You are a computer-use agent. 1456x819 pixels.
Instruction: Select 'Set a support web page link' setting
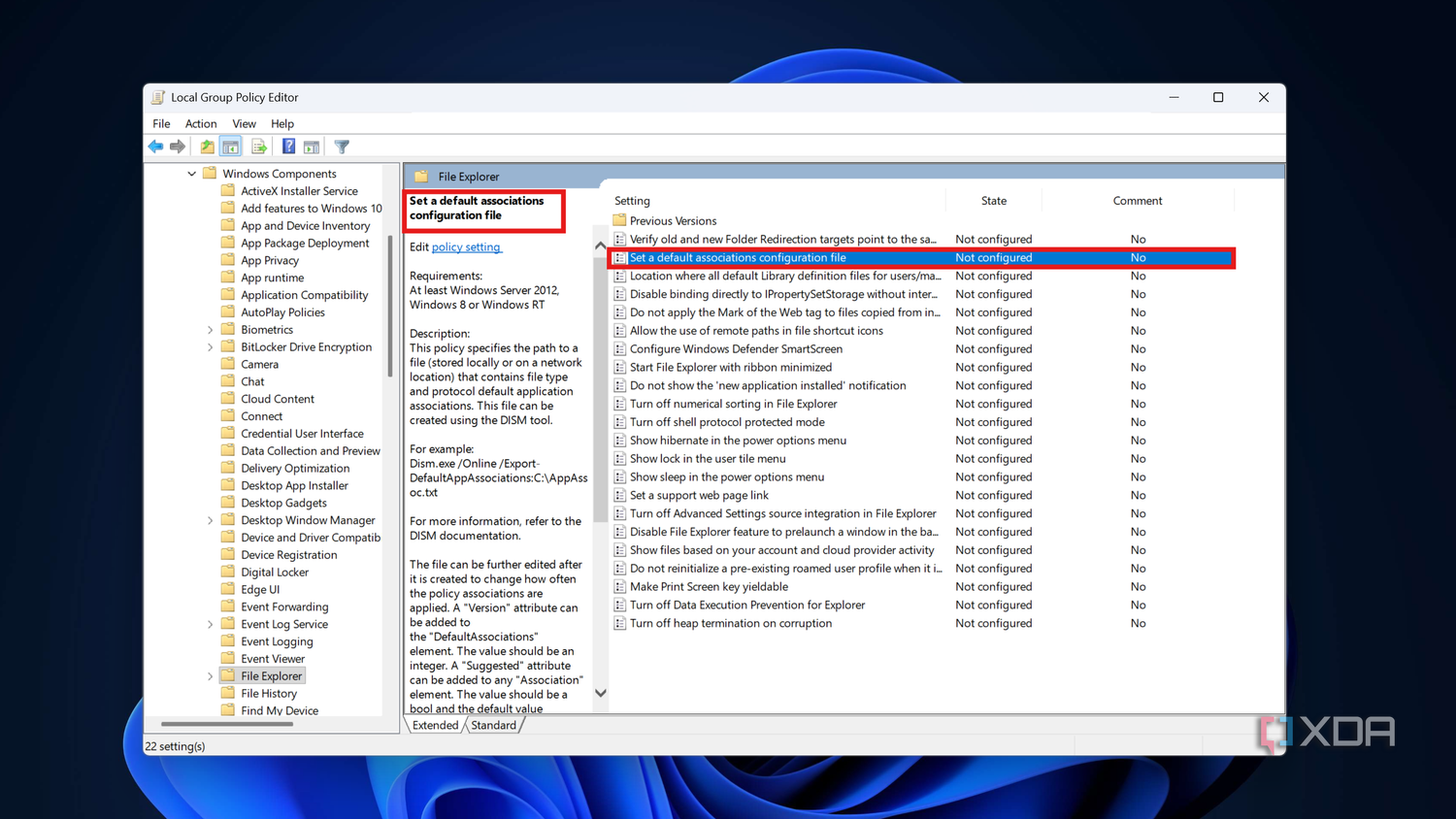[699, 495]
